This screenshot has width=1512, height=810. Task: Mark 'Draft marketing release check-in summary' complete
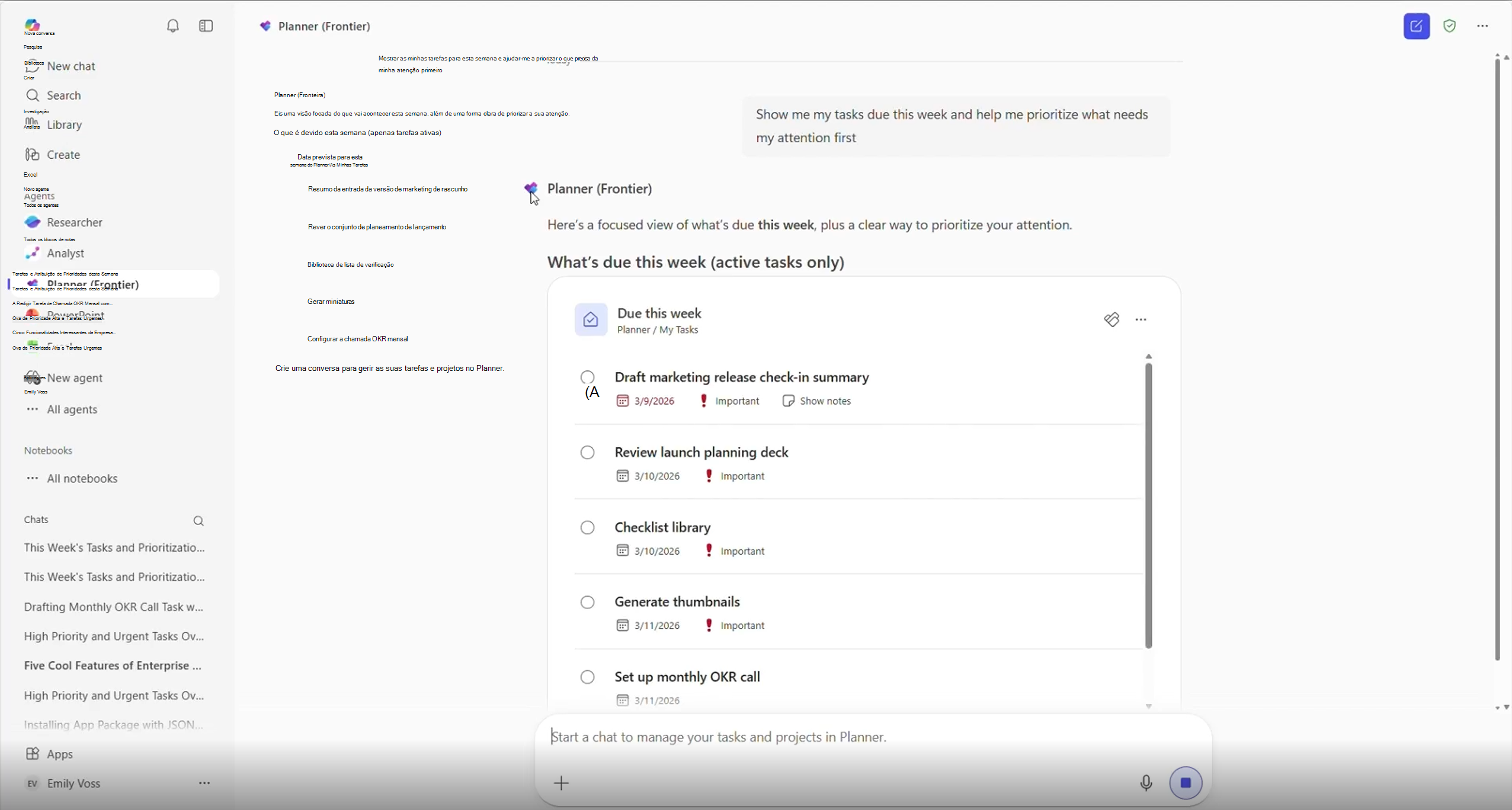(x=587, y=377)
